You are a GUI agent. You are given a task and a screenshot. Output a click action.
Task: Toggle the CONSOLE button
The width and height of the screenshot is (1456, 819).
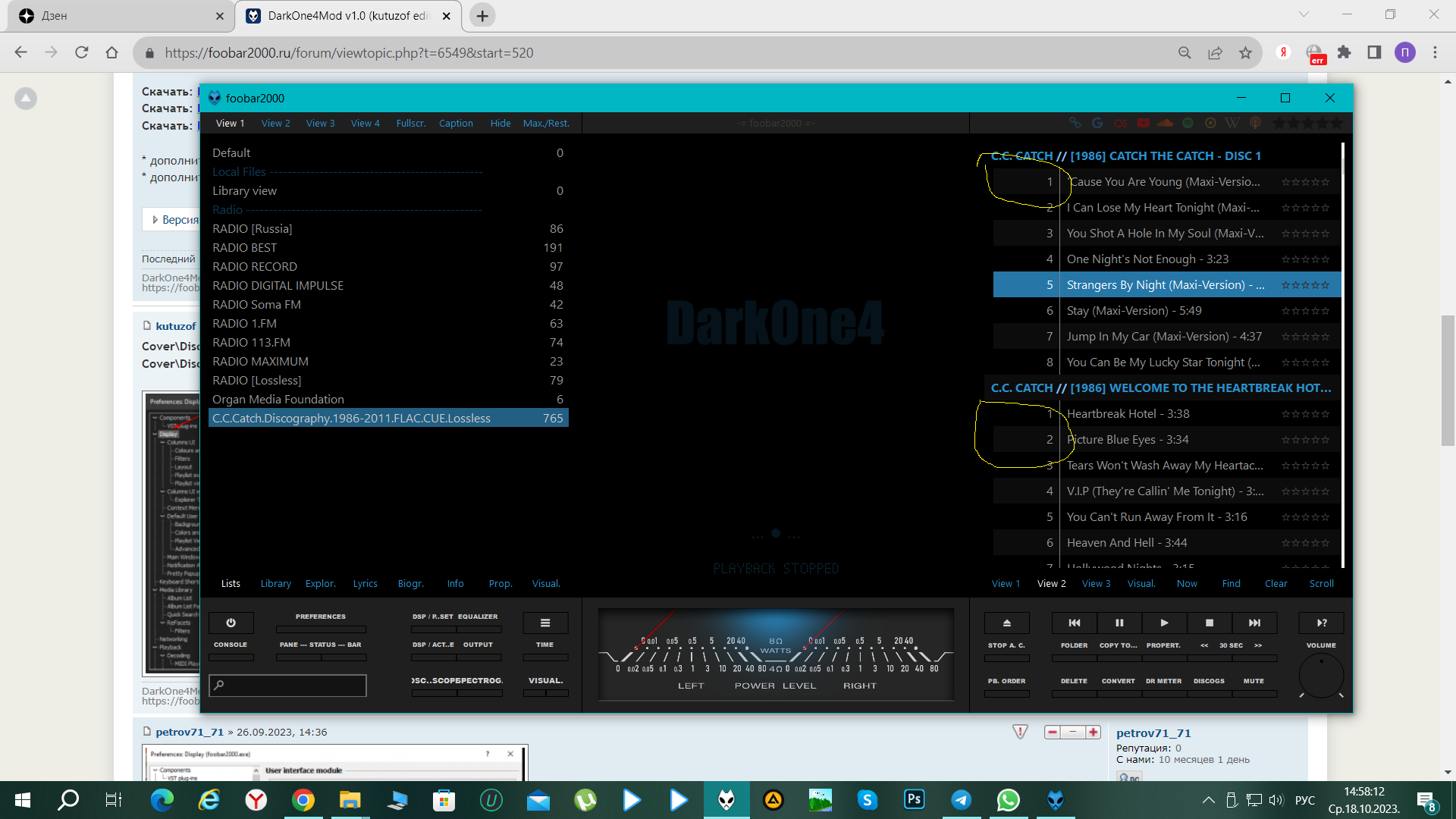point(231,645)
